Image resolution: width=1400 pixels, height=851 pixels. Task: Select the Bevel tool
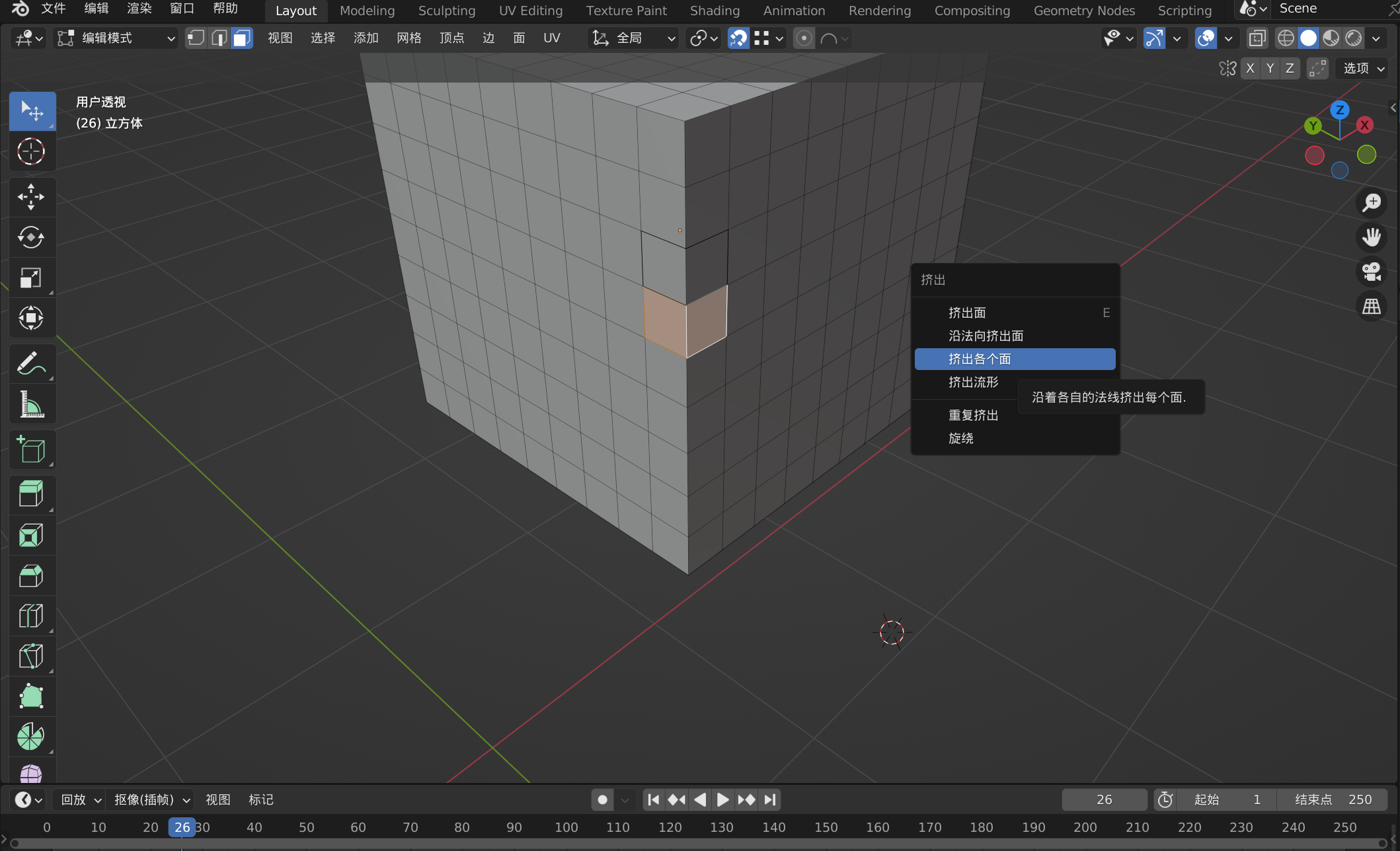pos(32,575)
